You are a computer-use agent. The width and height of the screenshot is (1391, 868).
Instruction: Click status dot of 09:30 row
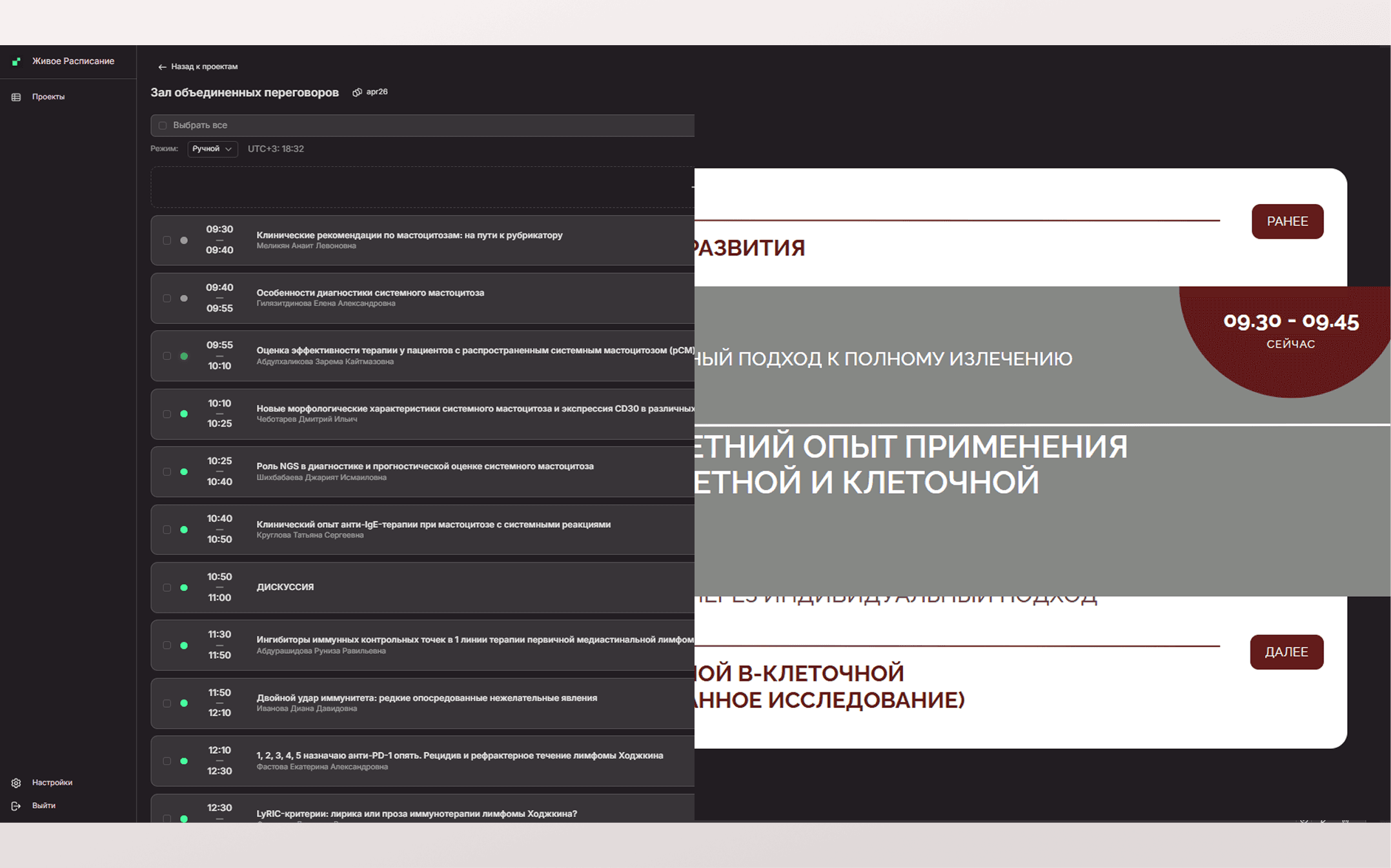point(184,240)
